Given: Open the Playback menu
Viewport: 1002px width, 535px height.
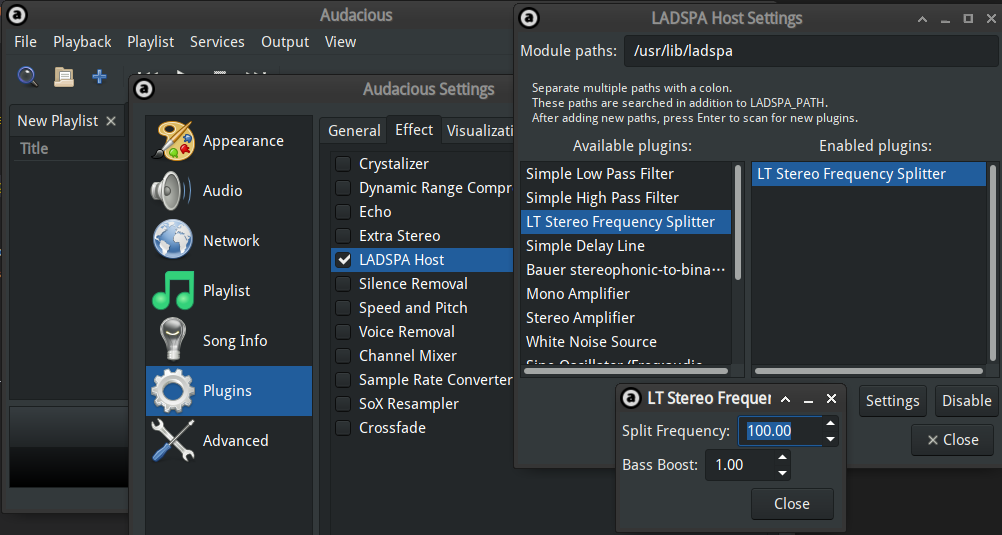Looking at the screenshot, I should pos(82,42).
